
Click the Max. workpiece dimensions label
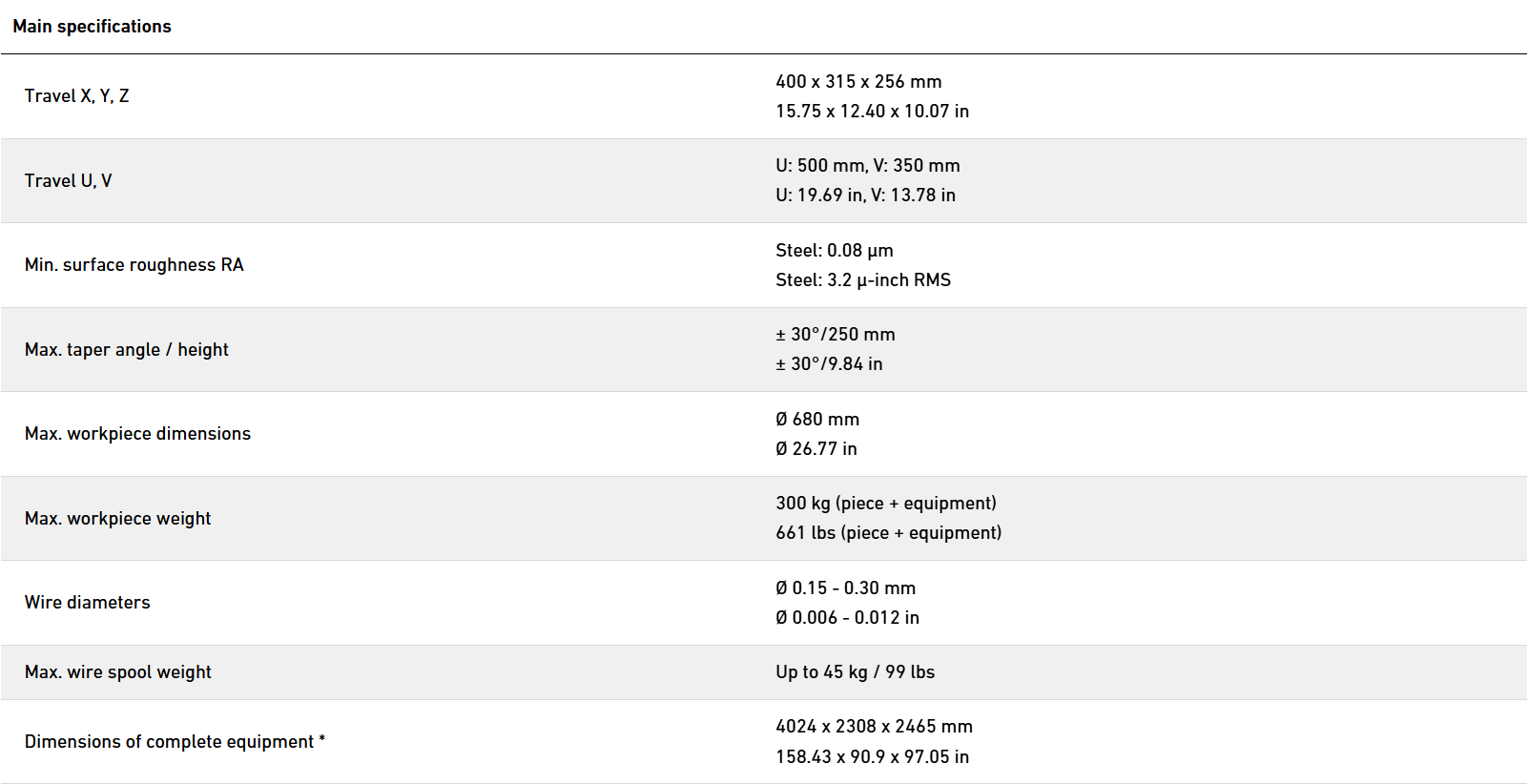(137, 434)
